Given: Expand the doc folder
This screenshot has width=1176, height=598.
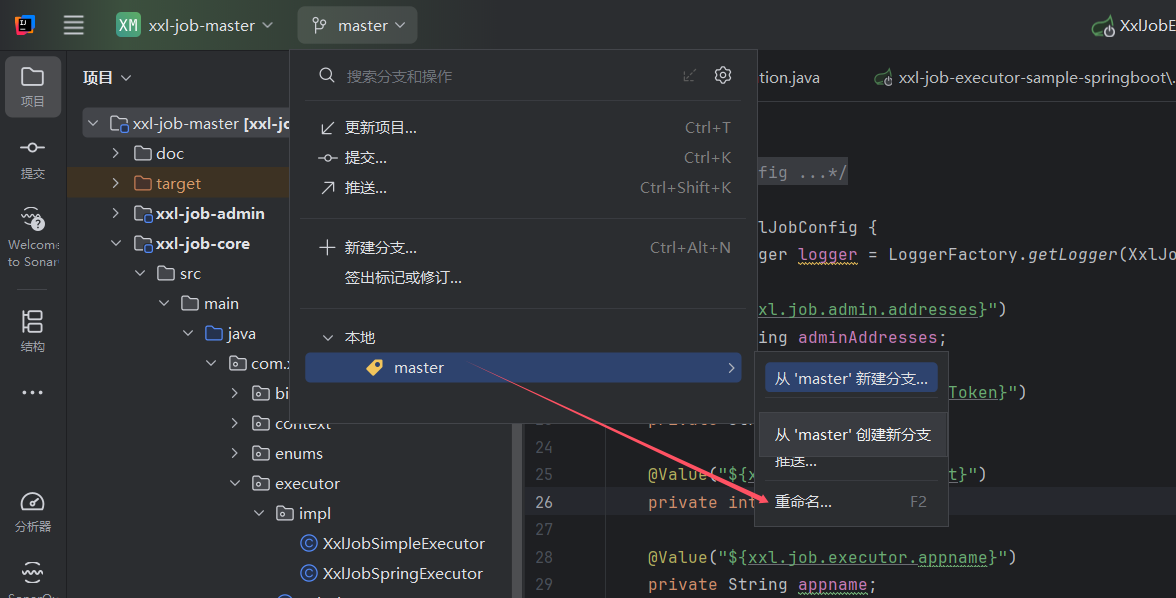Looking at the screenshot, I should (x=116, y=154).
